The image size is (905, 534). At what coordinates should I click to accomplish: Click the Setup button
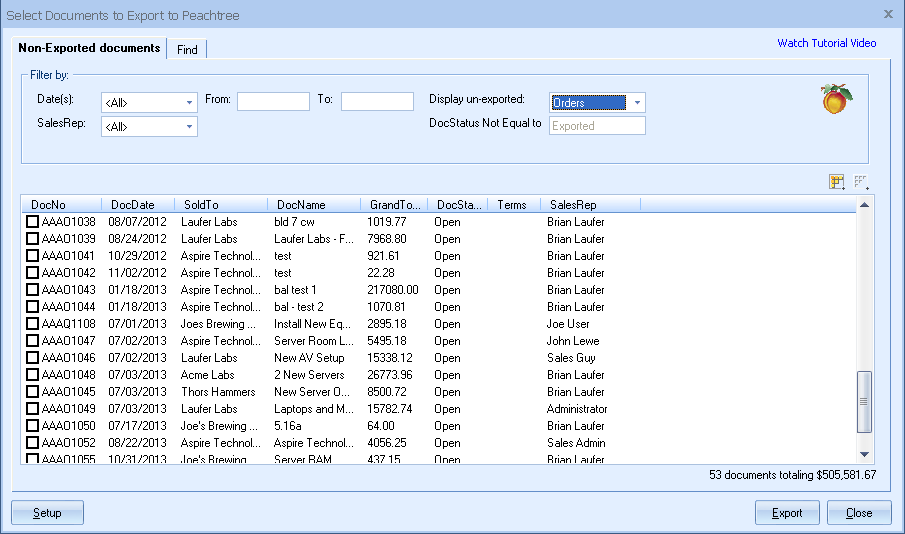(x=47, y=513)
